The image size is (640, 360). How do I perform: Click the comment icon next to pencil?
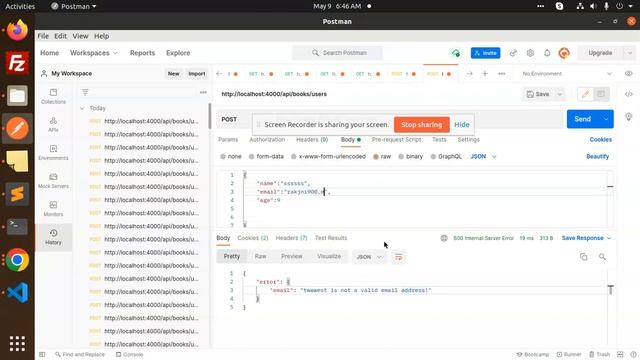[x=601, y=94]
